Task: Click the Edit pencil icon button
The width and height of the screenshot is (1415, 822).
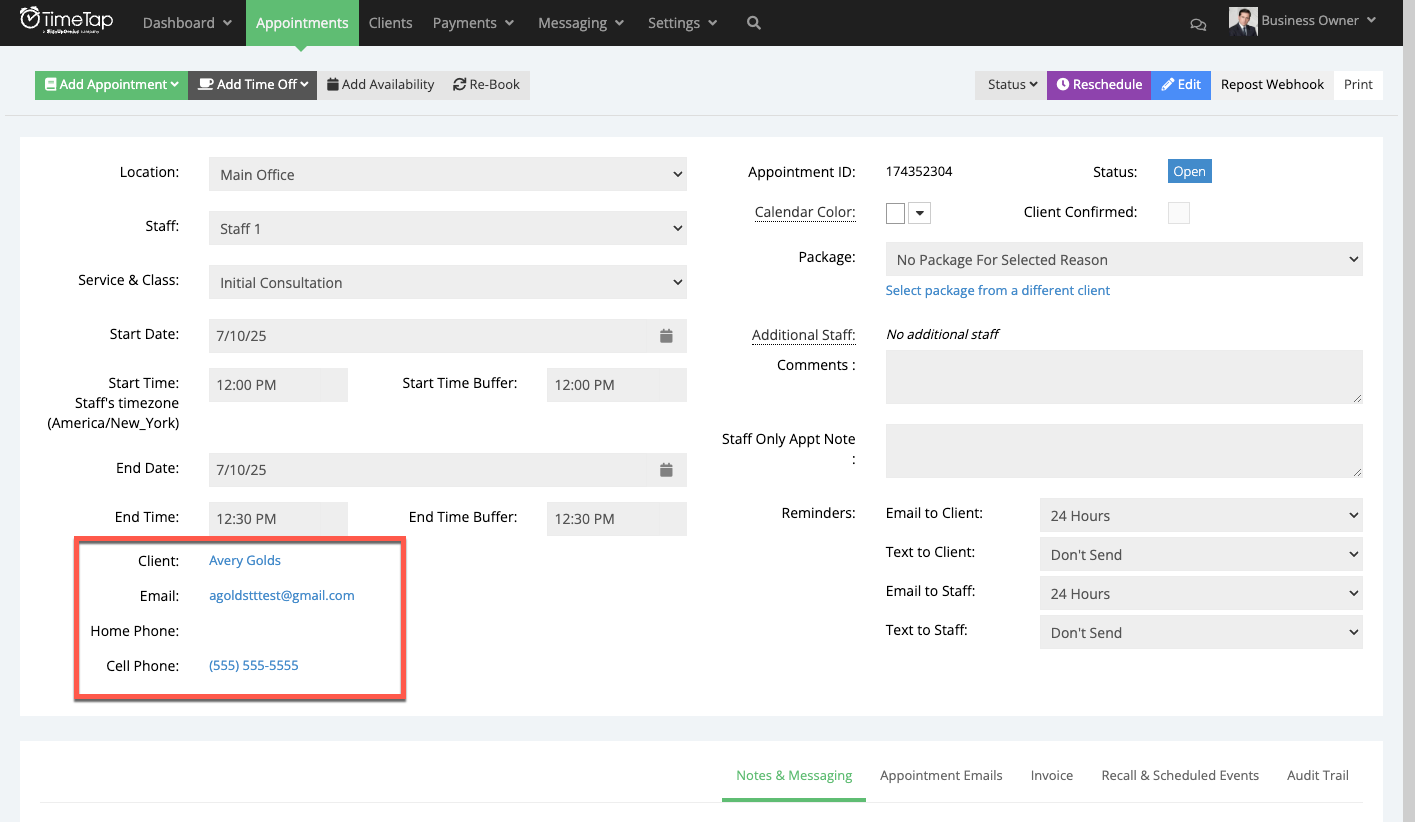Action: (x=1168, y=85)
